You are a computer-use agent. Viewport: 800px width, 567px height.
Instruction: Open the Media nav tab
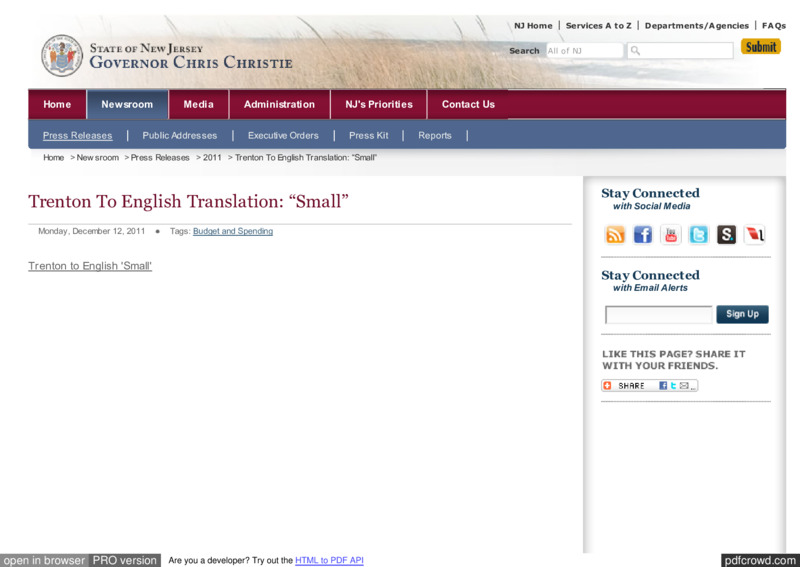tap(198, 104)
